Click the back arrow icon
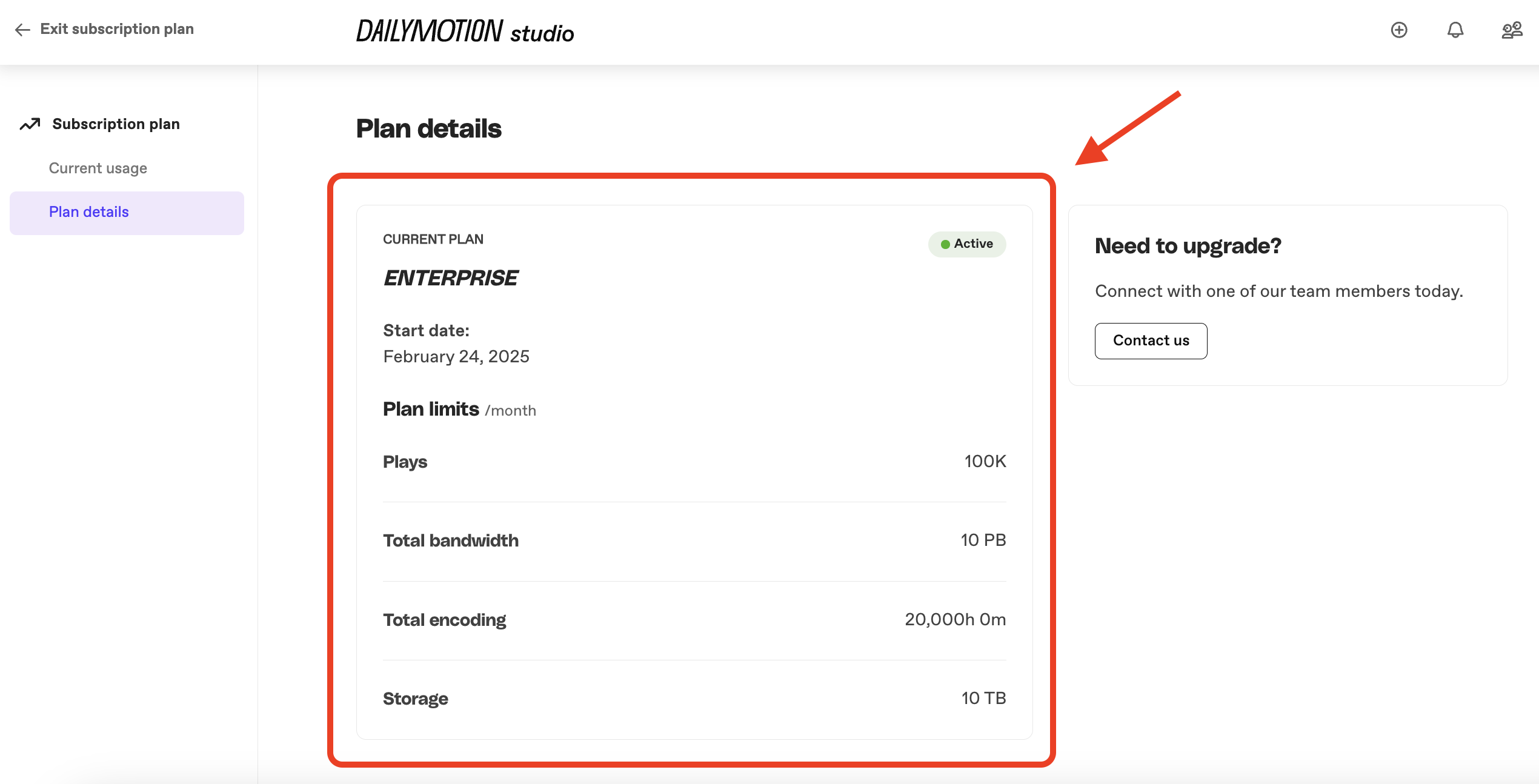The image size is (1539, 784). pos(22,30)
